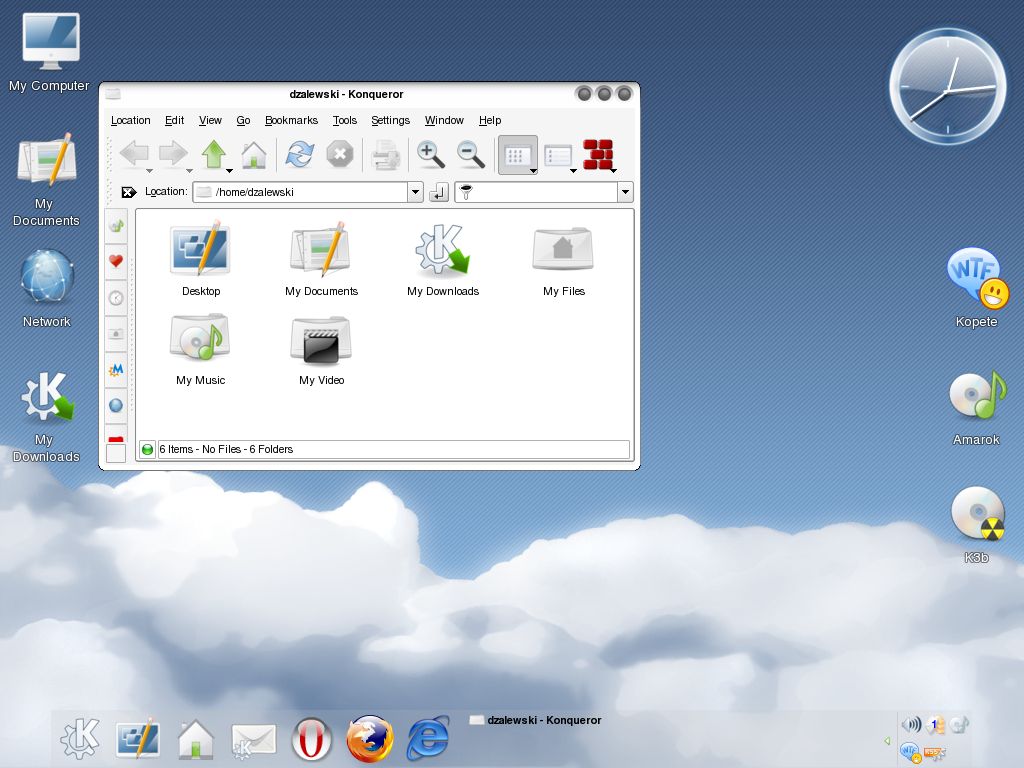Open the View menu

click(x=210, y=120)
